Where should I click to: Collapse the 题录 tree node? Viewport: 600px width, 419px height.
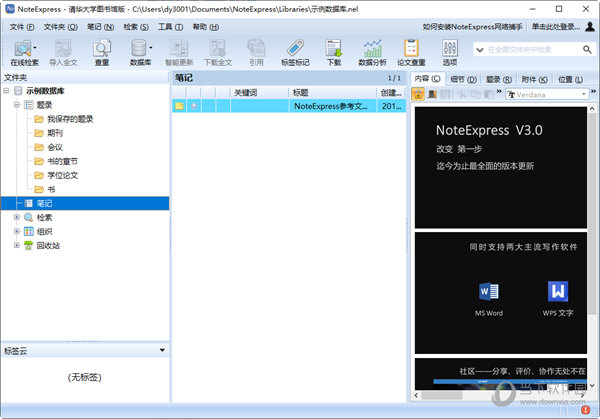[x=16, y=104]
